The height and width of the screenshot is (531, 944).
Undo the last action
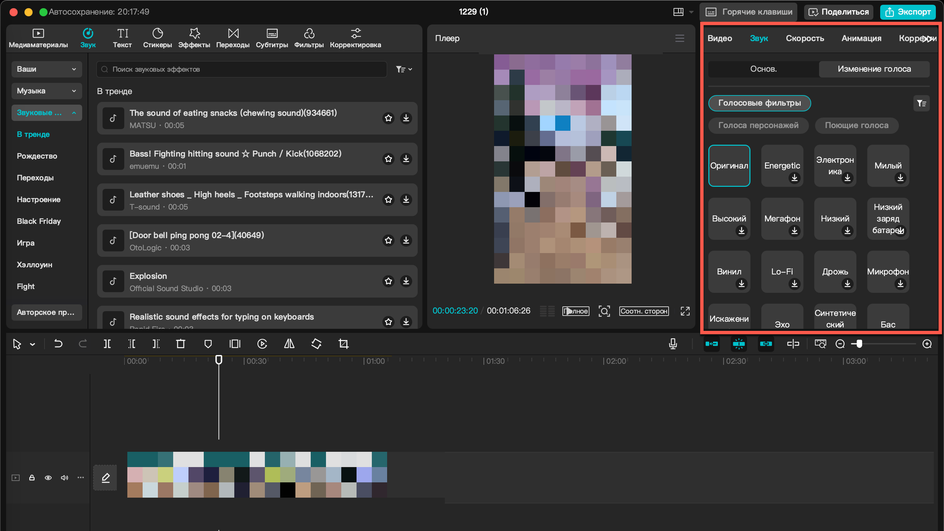point(58,344)
